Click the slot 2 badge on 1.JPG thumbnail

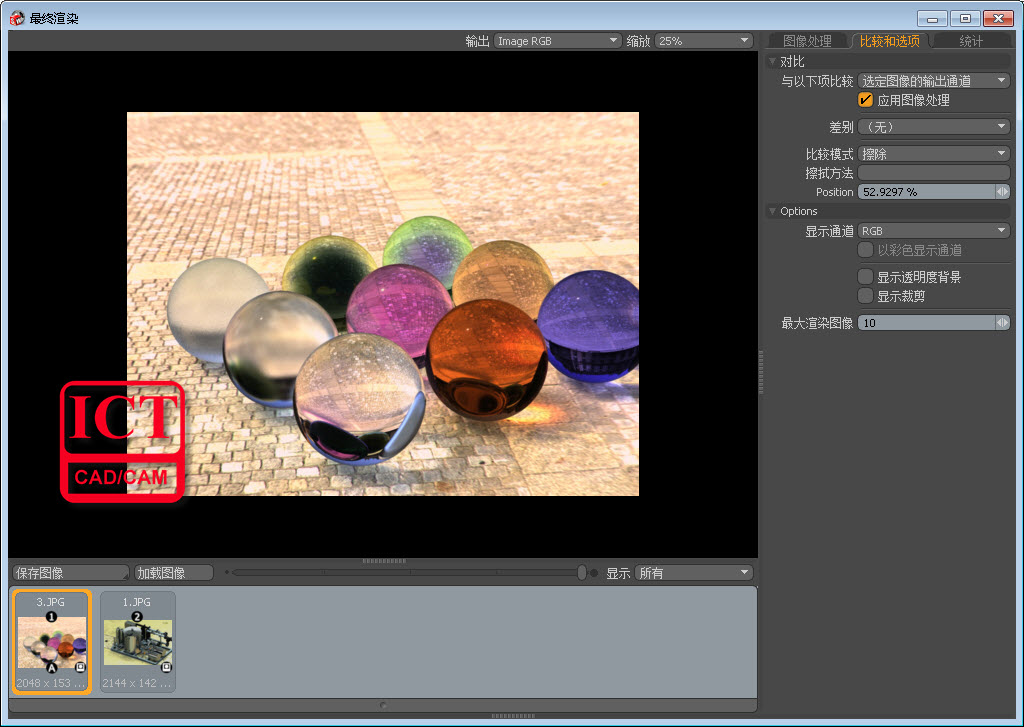click(138, 618)
